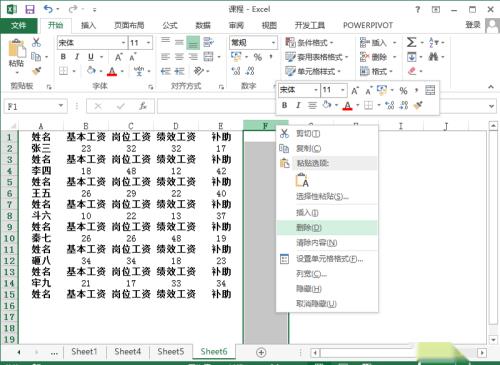500x365 pixels.
Task: Click the Cut scissors icon in ribbon
Action: [36, 42]
